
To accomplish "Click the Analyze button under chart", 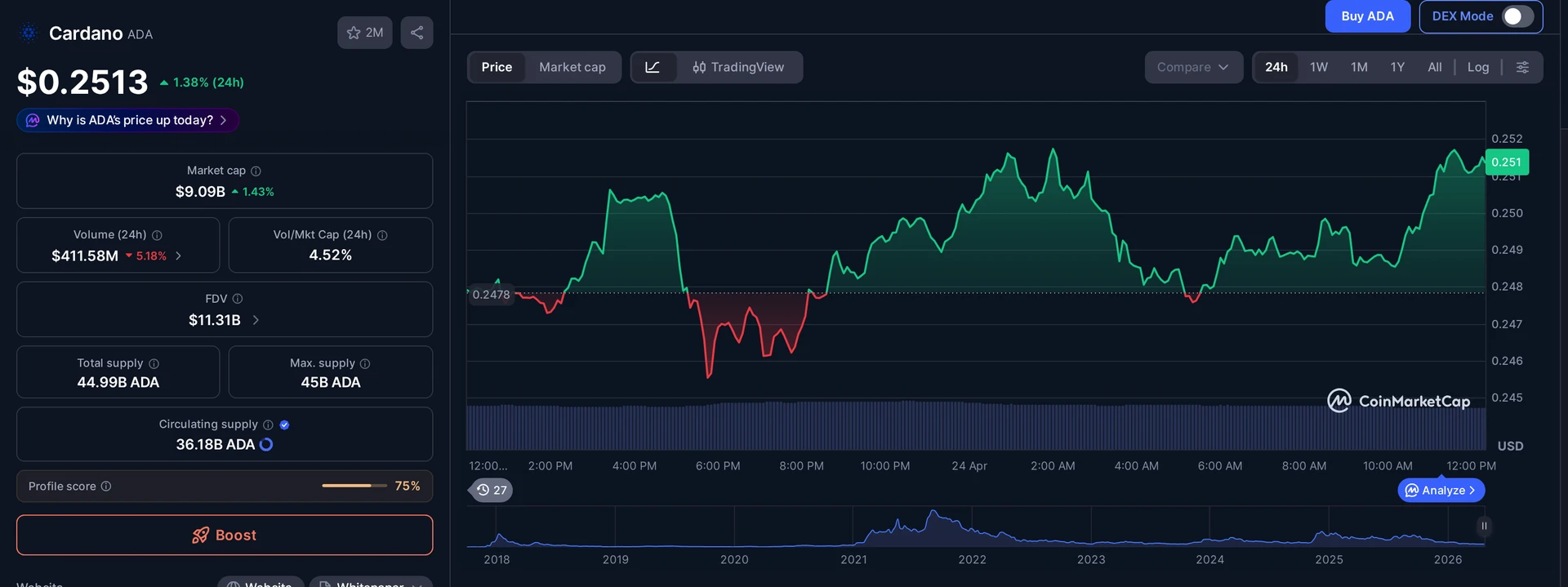I will pyautogui.click(x=1441, y=490).
